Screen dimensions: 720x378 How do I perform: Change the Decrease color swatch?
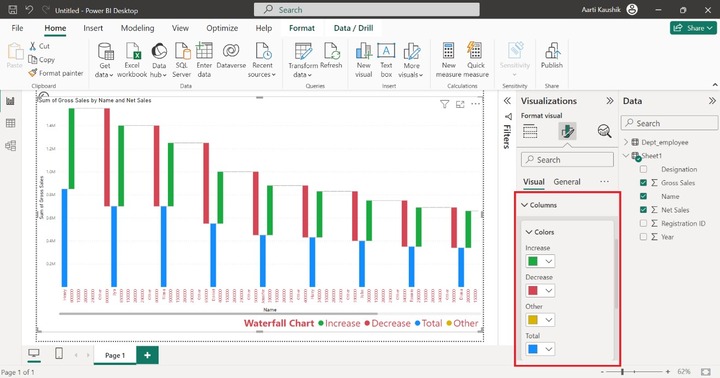pyautogui.click(x=540, y=291)
